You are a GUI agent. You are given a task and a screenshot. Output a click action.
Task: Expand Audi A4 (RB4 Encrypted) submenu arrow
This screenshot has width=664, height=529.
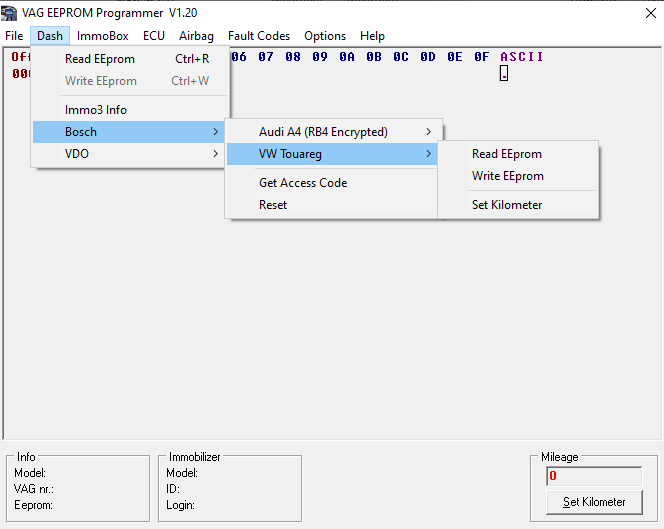coord(429,132)
